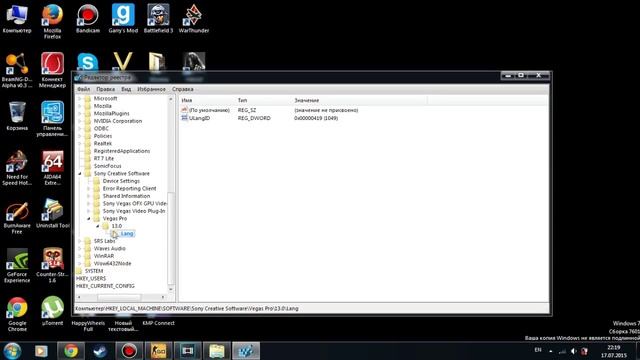This screenshot has width=640, height=360.
Task: Expand the Error Reporting Client key
Action: tap(89, 189)
